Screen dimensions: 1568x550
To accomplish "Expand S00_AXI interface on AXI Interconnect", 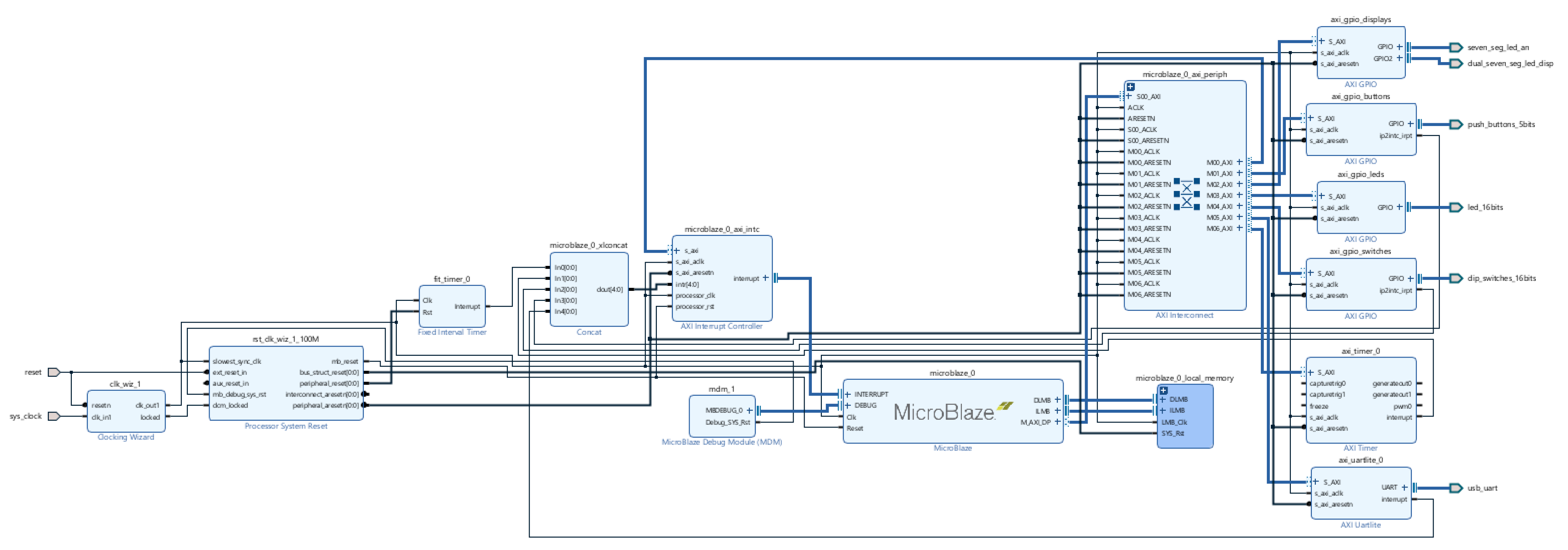I will 1129,96.
